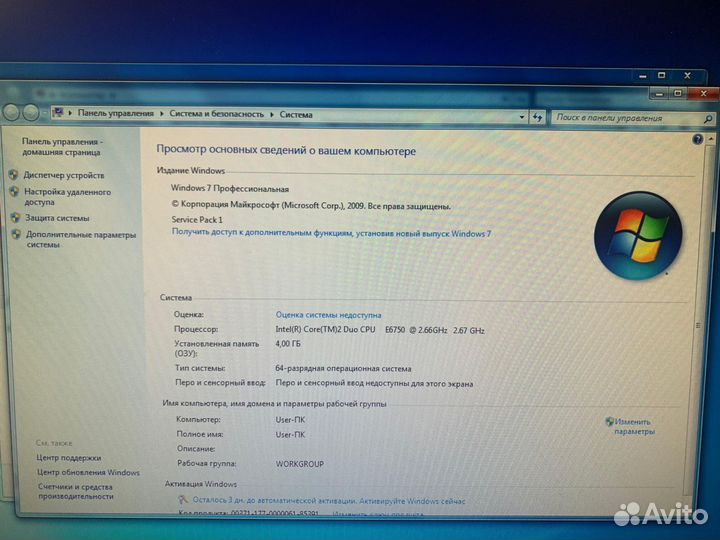Click the Service Pack 1 text
The width and height of the screenshot is (720, 540).
197,219
